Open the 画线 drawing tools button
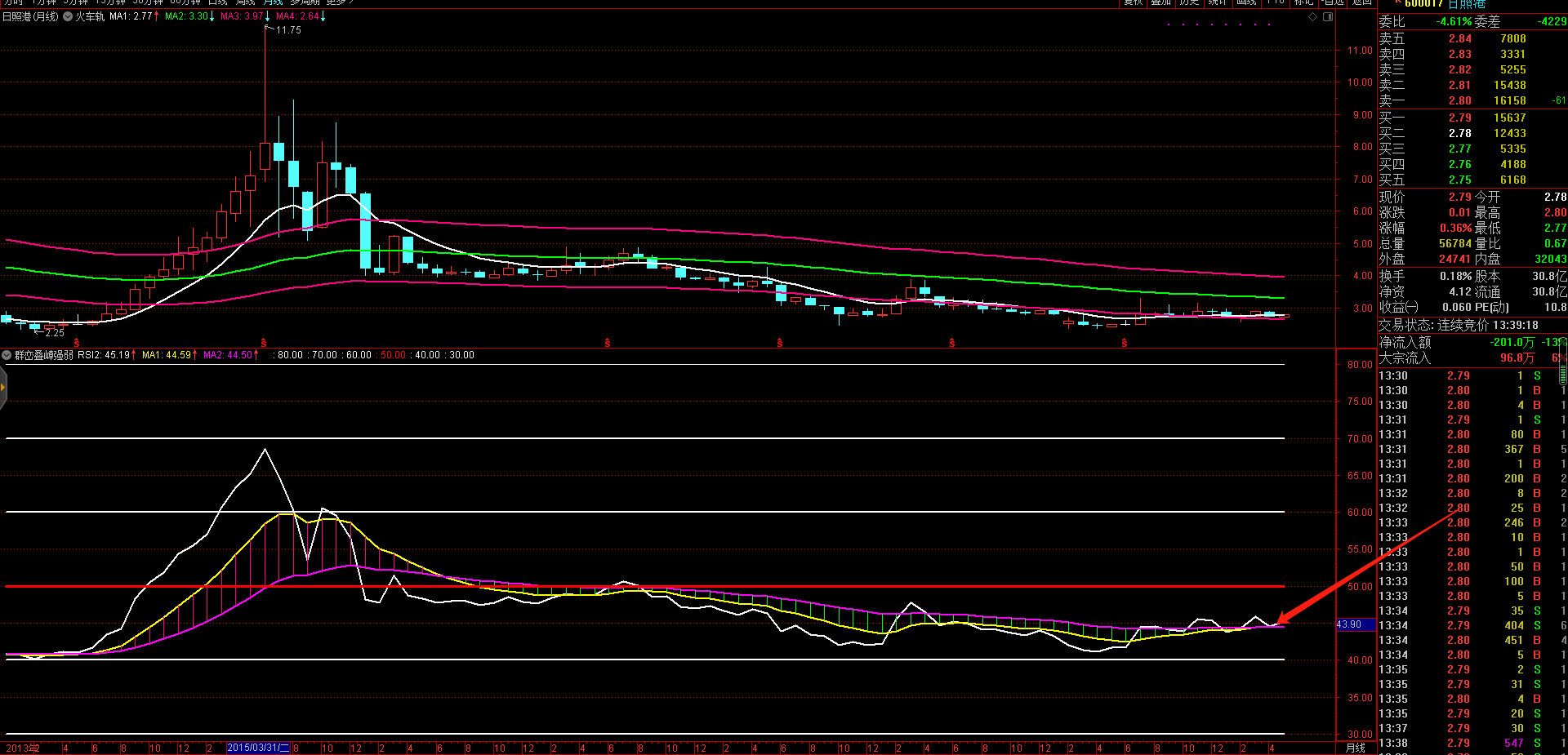The width and height of the screenshot is (1568, 755). tap(1246, 2)
